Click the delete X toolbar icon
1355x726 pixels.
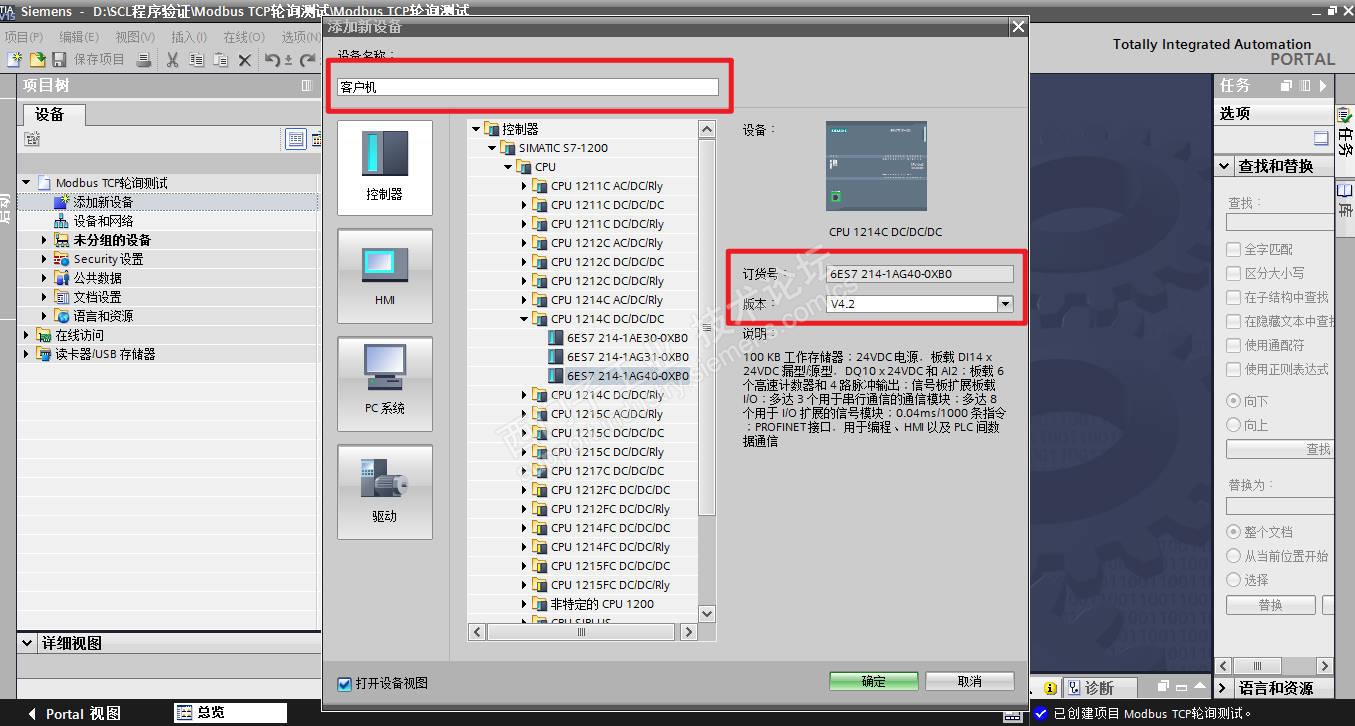[x=245, y=60]
